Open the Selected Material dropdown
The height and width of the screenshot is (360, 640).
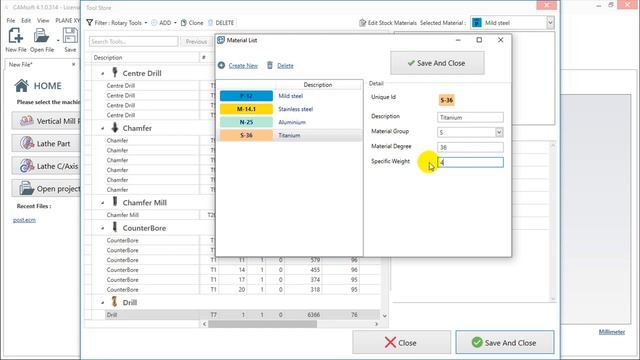[x=550, y=23]
